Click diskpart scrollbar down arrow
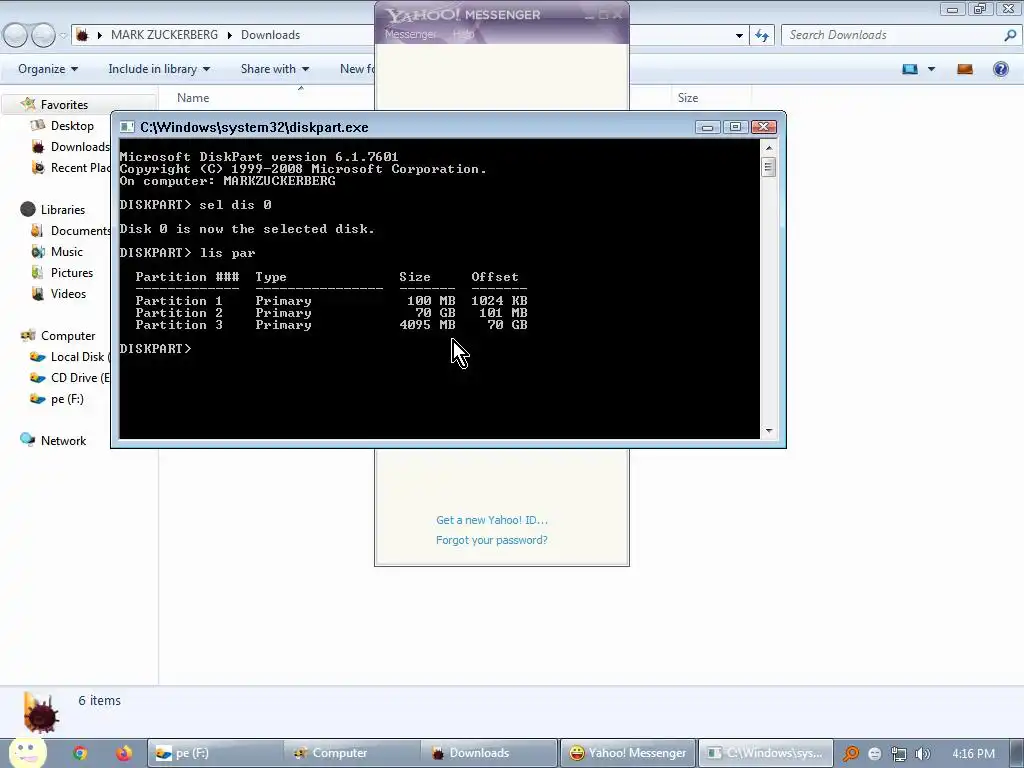Screen dimensions: 1024x768 769,430
